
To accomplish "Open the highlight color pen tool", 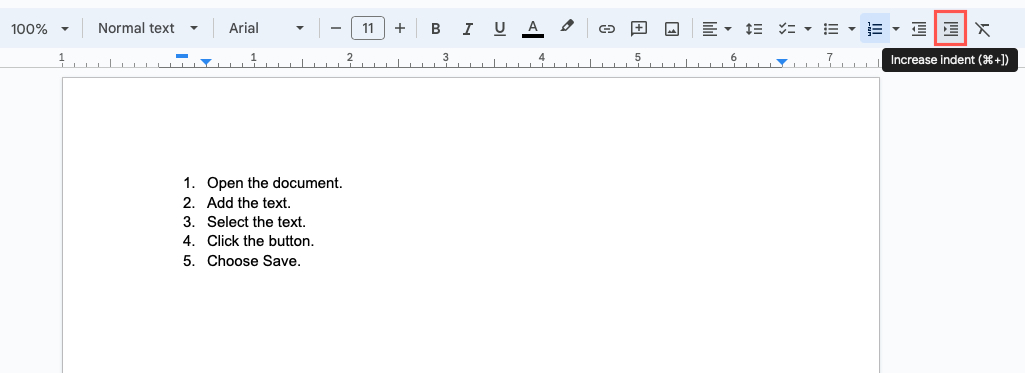I will tap(567, 27).
